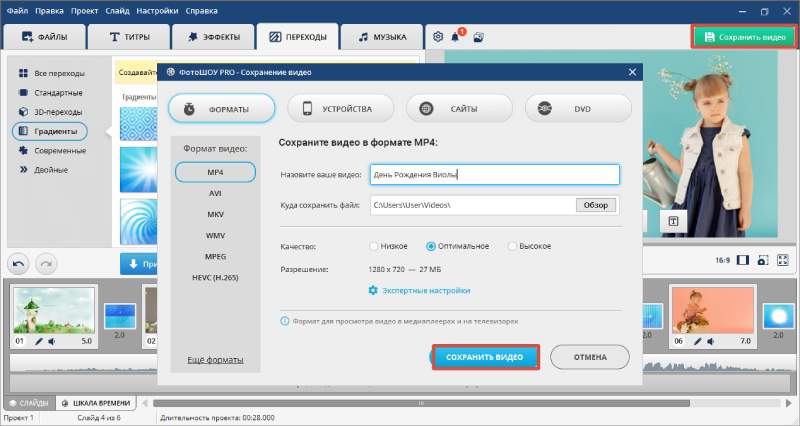The width and height of the screenshot is (800, 426).
Task: Edit slide 01 with pencil icon
Action: (38, 341)
